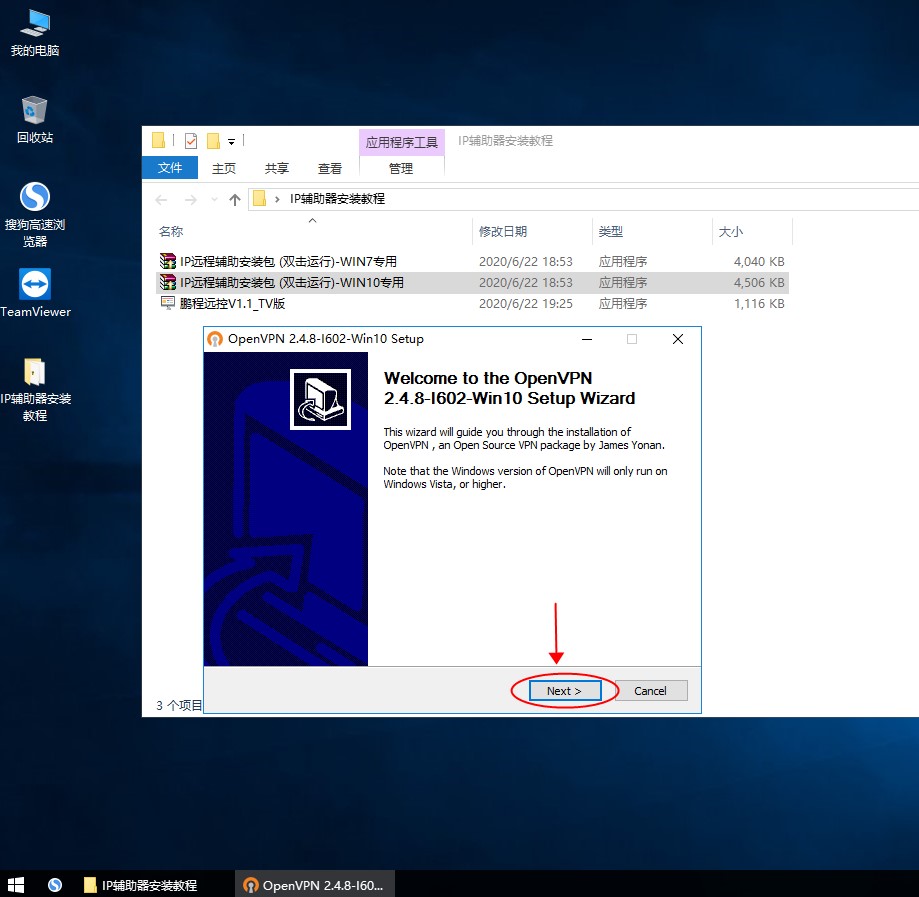The height and width of the screenshot is (897, 919).
Task: Open the 共享 ribbon tab
Action: pyautogui.click(x=277, y=168)
